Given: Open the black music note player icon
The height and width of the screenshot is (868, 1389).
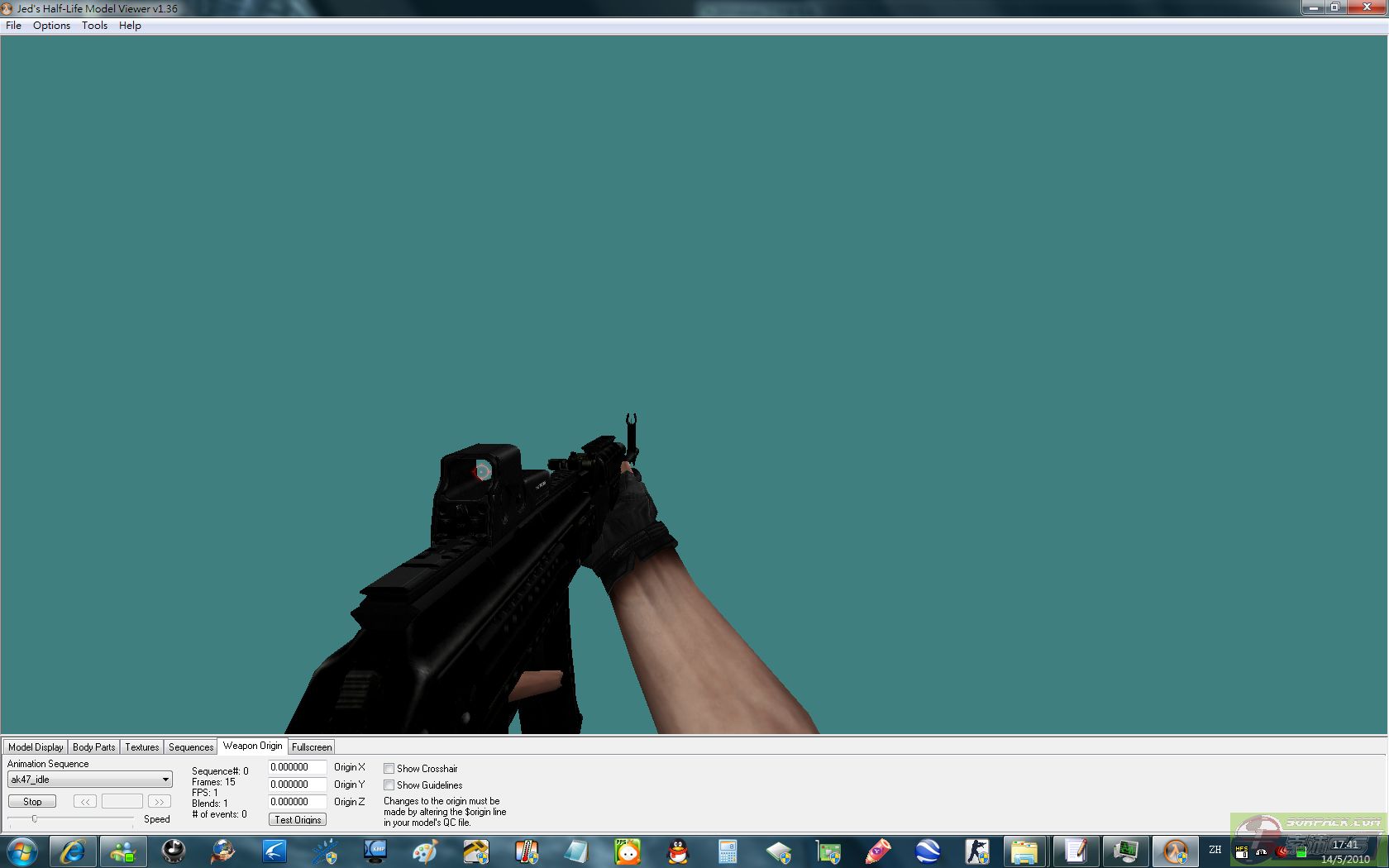Looking at the screenshot, I should click(173, 851).
